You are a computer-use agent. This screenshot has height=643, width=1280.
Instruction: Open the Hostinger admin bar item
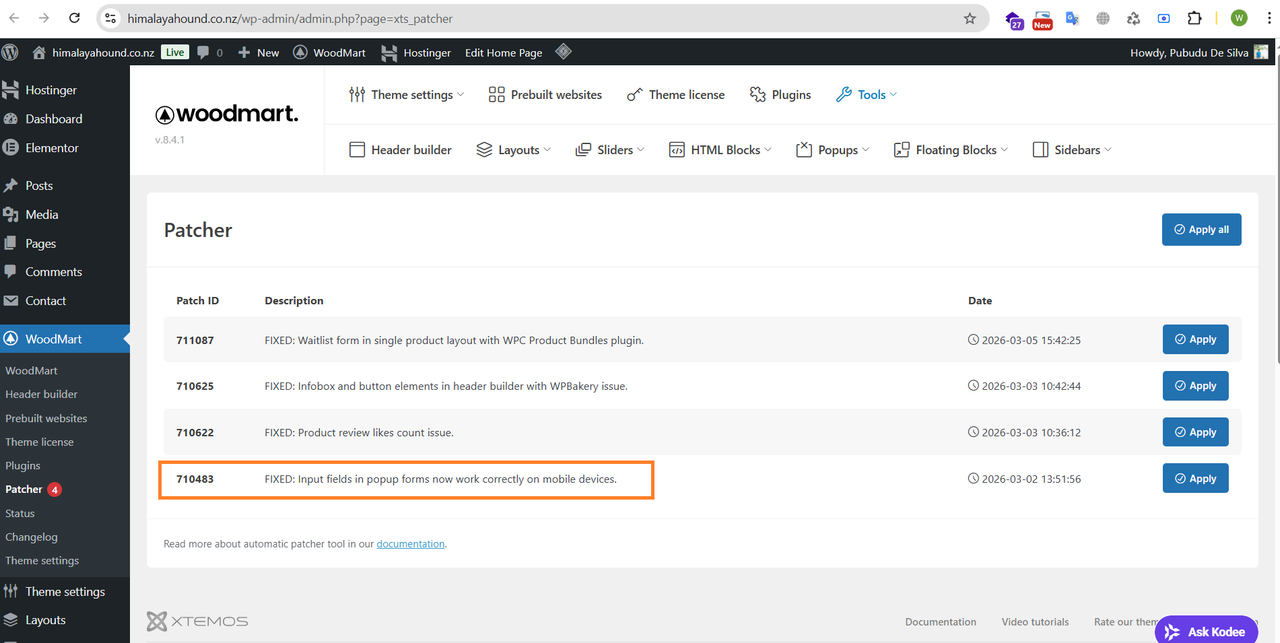416,52
